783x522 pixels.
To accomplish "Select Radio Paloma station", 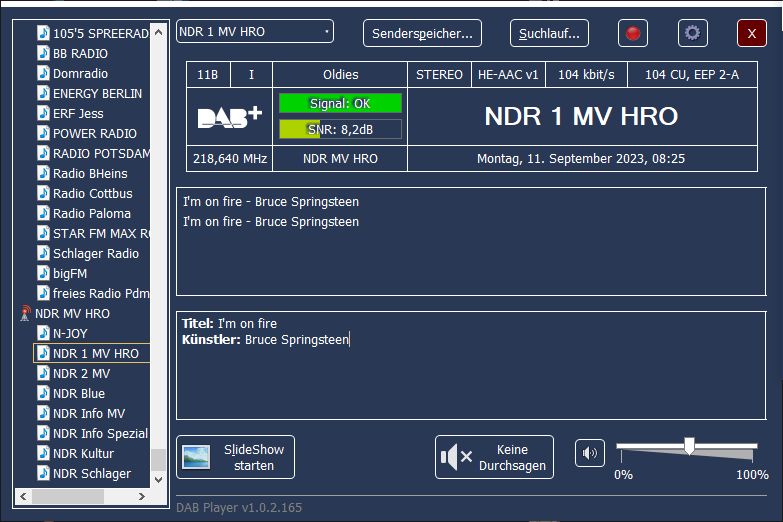I will (x=91, y=214).
